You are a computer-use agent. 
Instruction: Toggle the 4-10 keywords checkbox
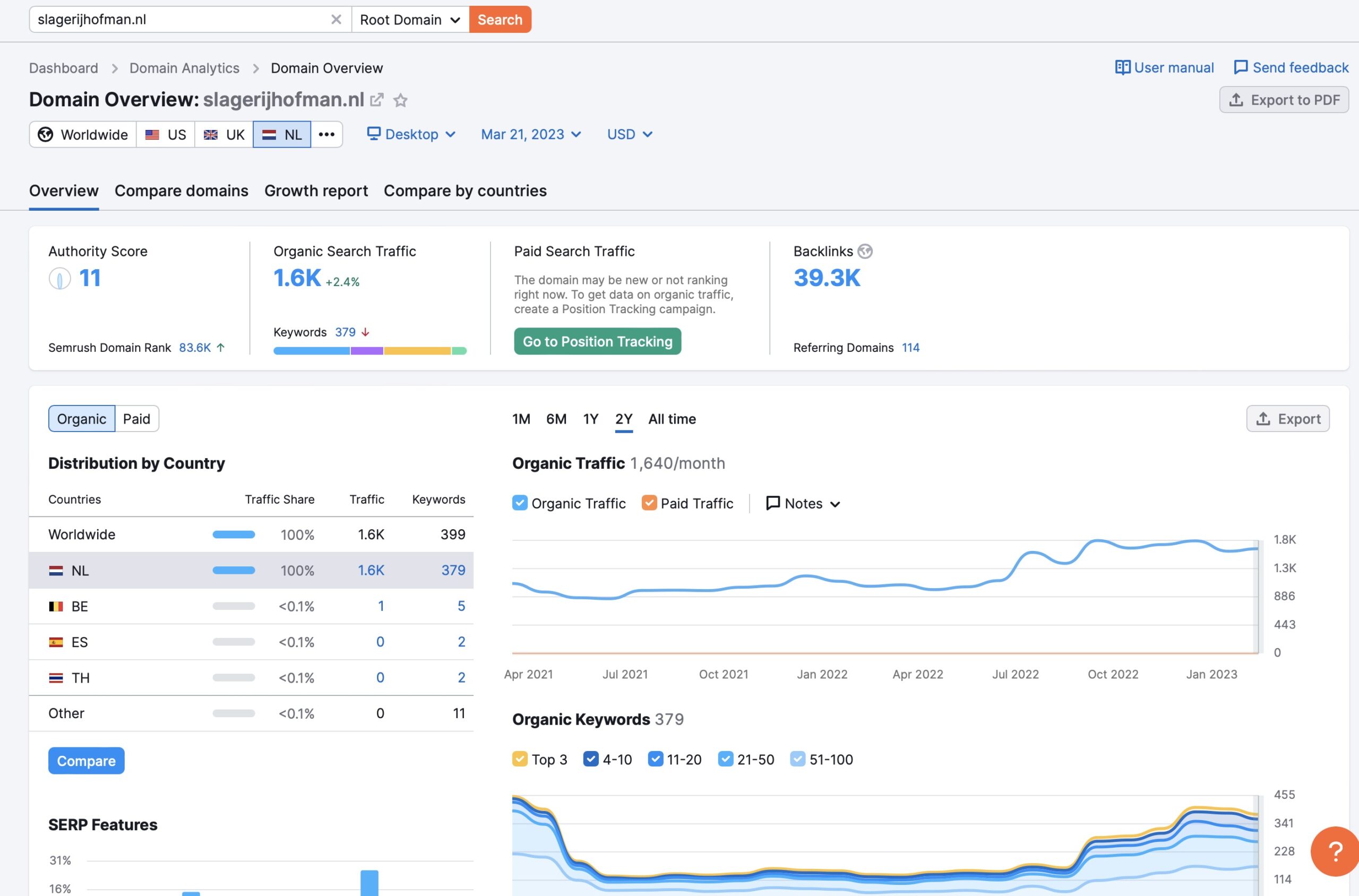590,759
